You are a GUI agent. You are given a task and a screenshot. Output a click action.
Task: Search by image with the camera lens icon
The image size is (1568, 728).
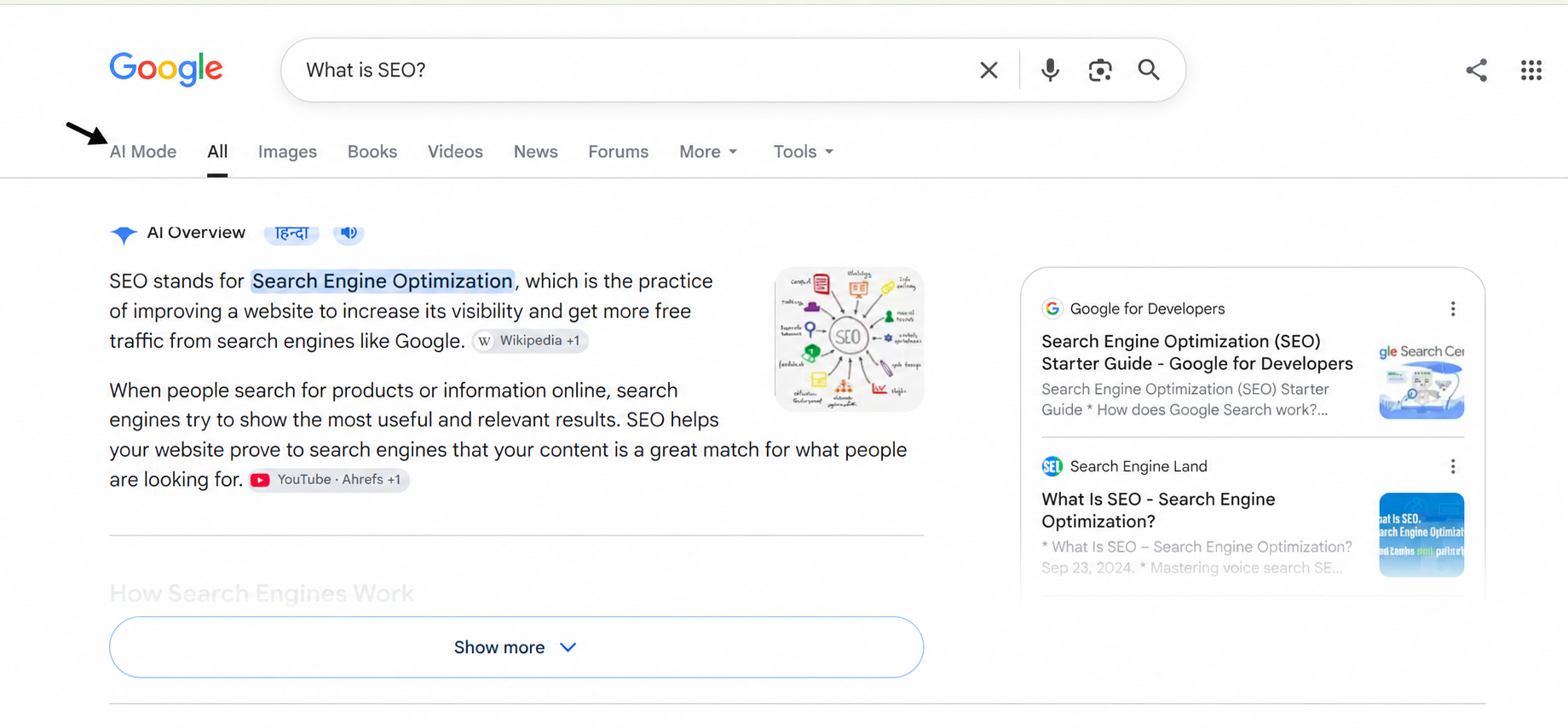point(1100,70)
